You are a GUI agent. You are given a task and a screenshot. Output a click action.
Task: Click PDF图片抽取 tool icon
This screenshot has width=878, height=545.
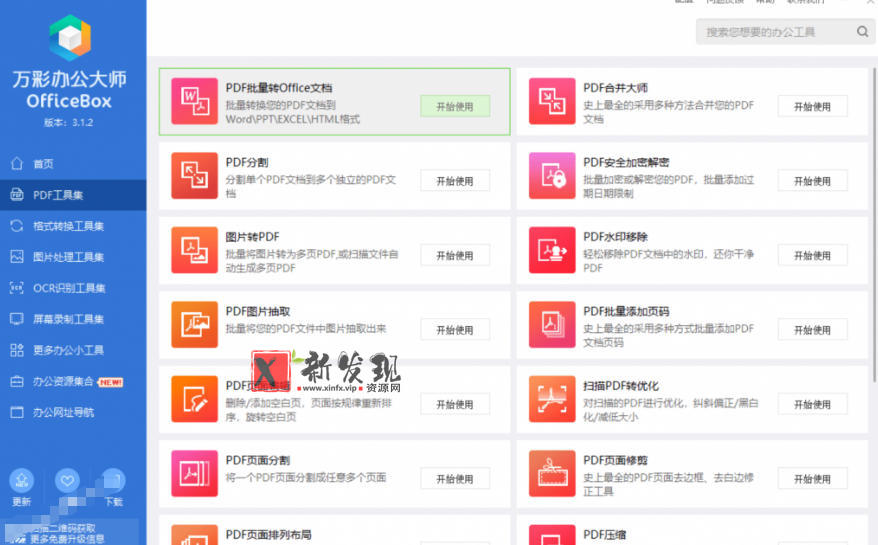tap(194, 324)
